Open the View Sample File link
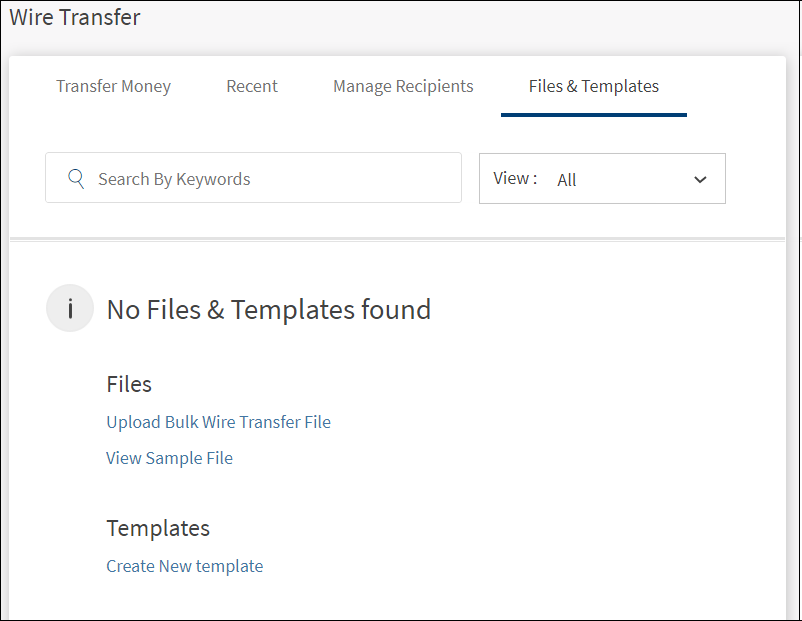The image size is (802, 621). [x=169, y=458]
